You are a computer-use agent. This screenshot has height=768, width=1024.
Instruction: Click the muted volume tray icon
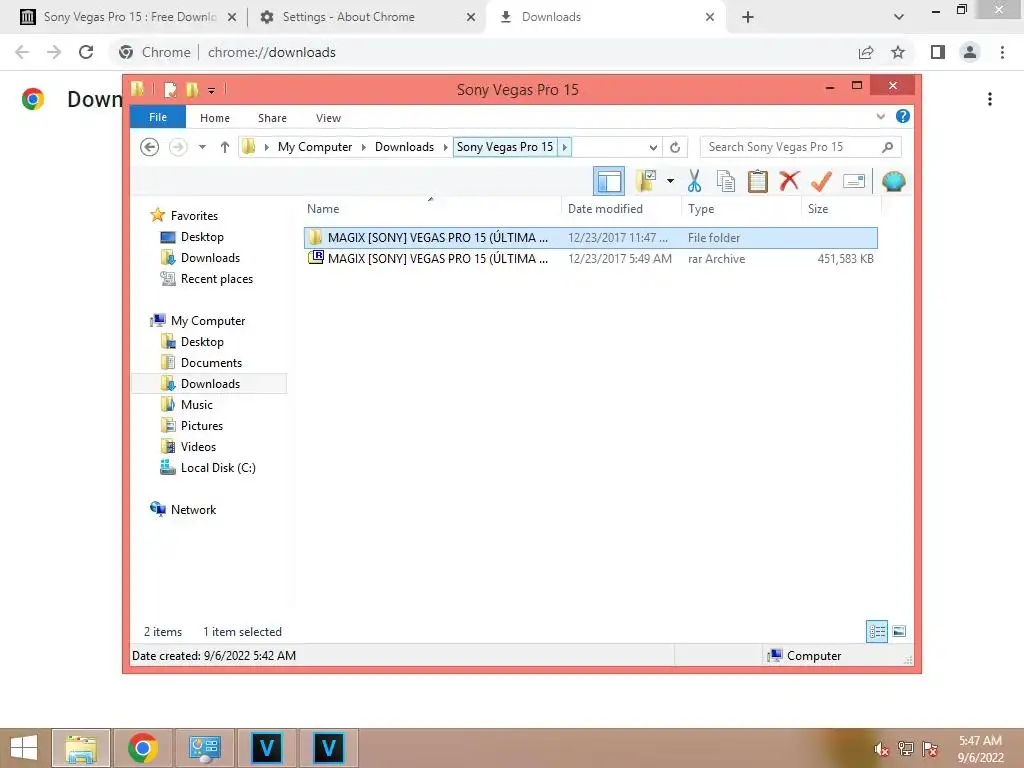point(882,749)
